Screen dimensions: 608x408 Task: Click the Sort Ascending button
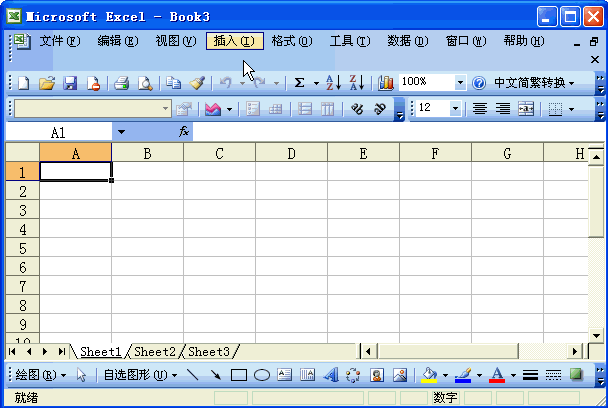(334, 83)
